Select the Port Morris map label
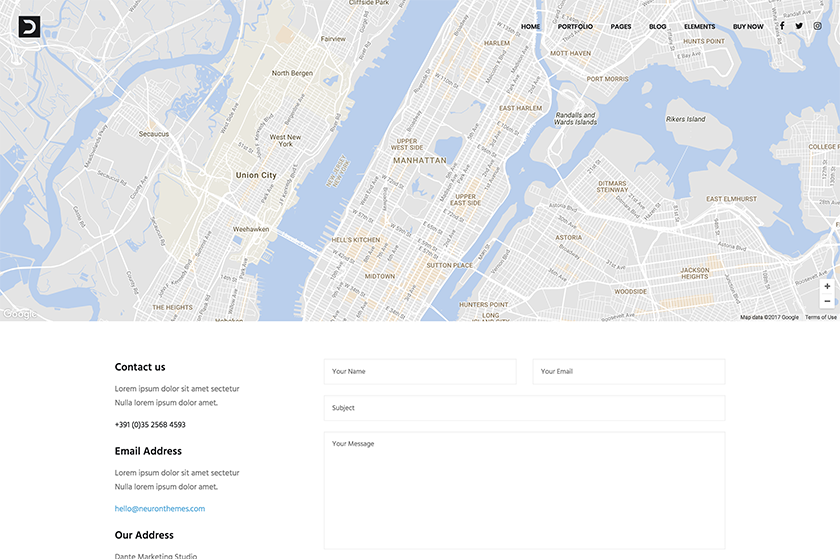840x559 pixels. pyautogui.click(x=608, y=79)
